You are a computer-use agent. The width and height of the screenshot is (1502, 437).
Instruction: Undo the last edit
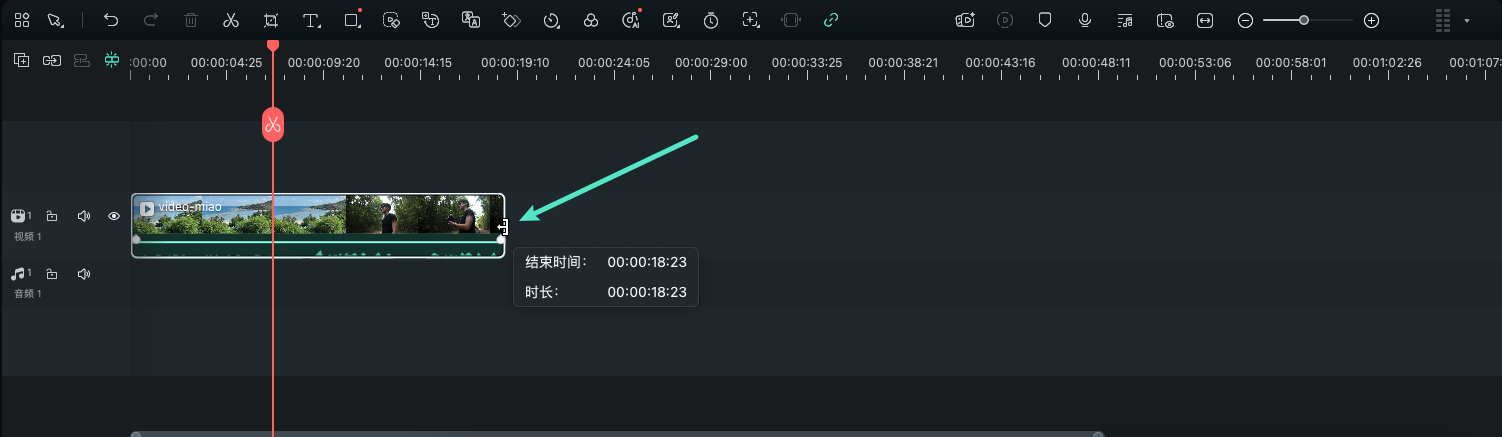111,20
